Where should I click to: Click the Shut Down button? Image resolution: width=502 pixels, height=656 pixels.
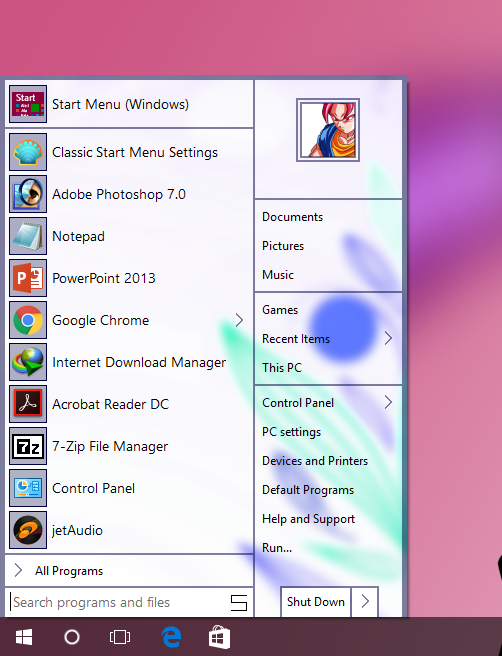click(316, 602)
